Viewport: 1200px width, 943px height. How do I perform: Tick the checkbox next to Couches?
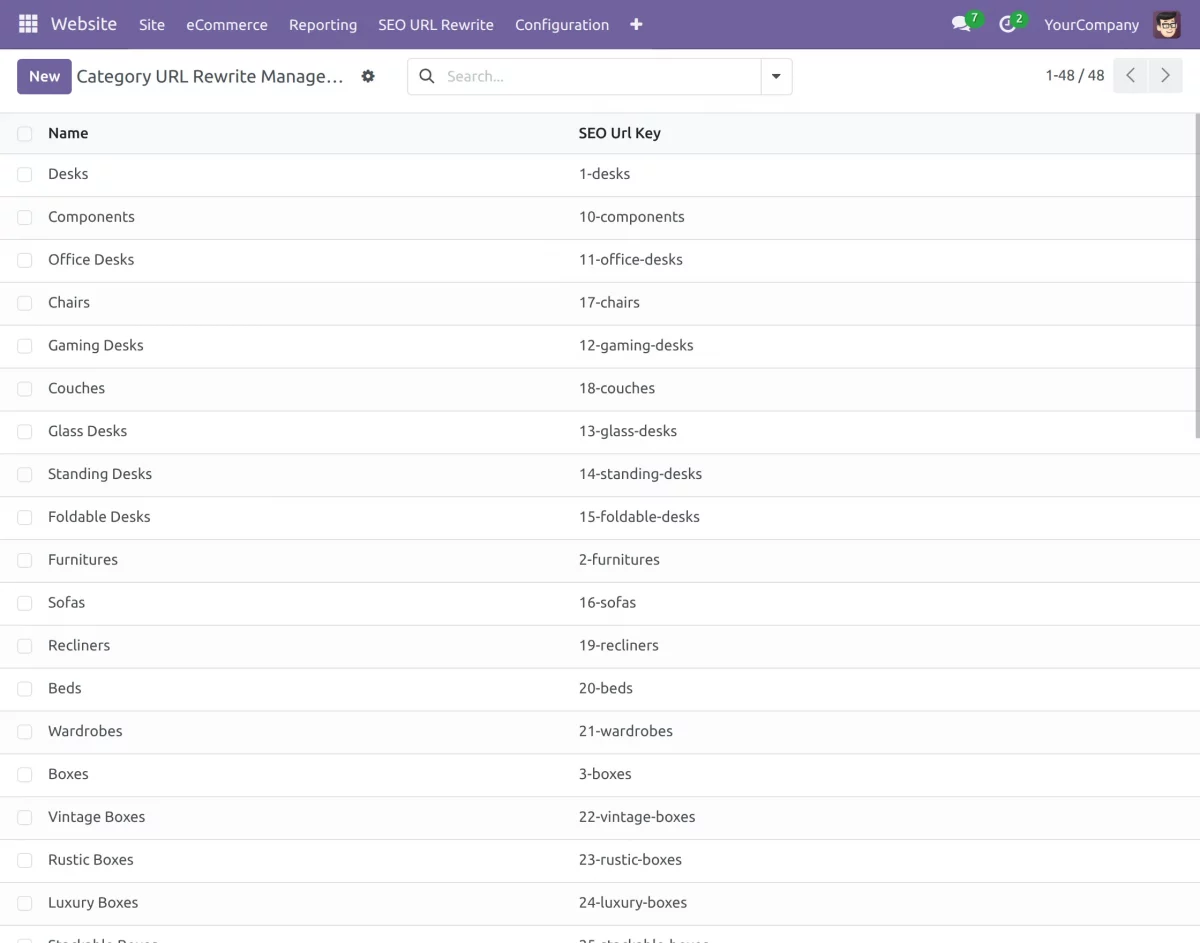[x=24, y=389]
